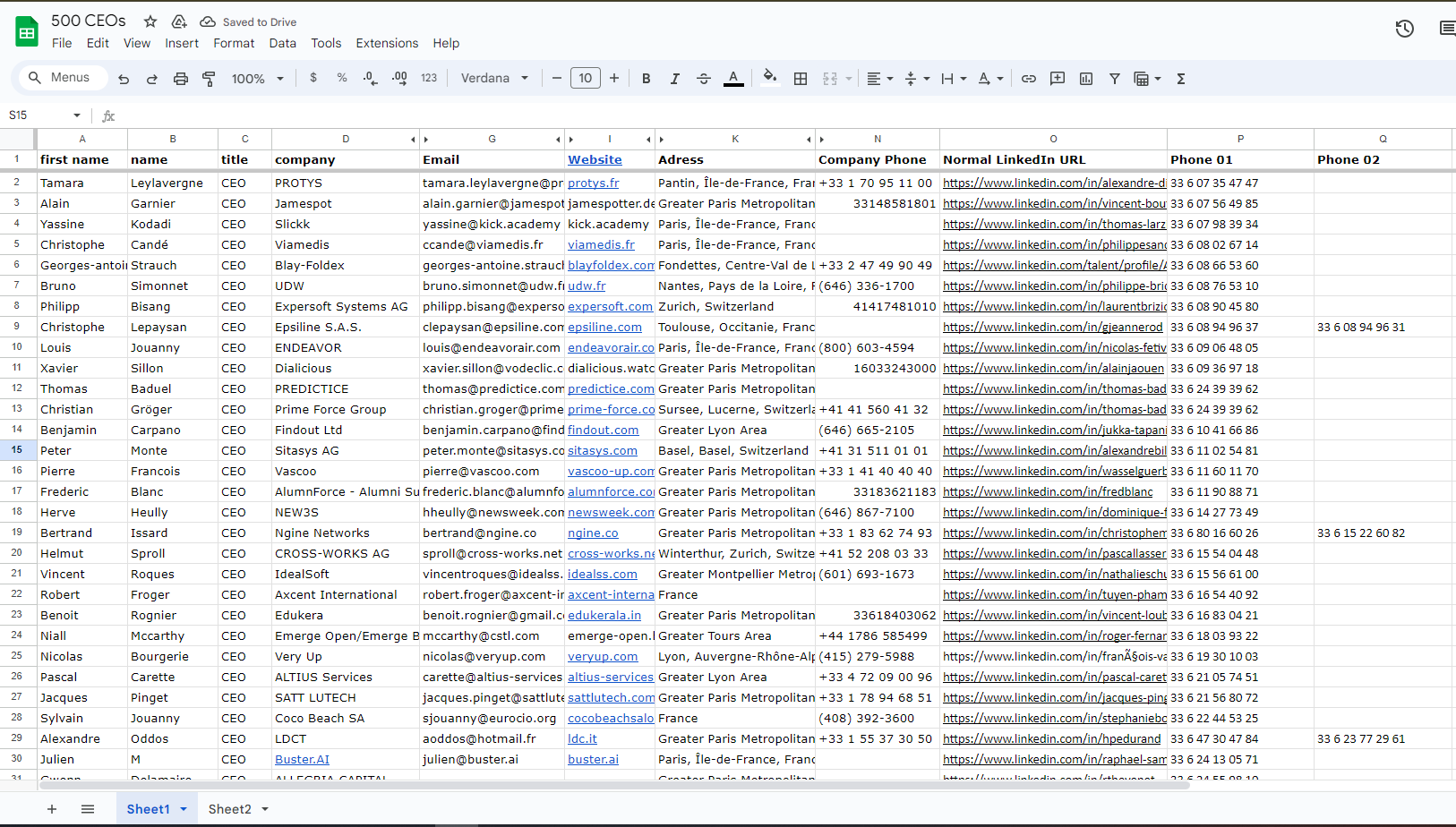The height and width of the screenshot is (827, 1456).
Task: Open the text wrapping dropdown
Action: tap(954, 79)
